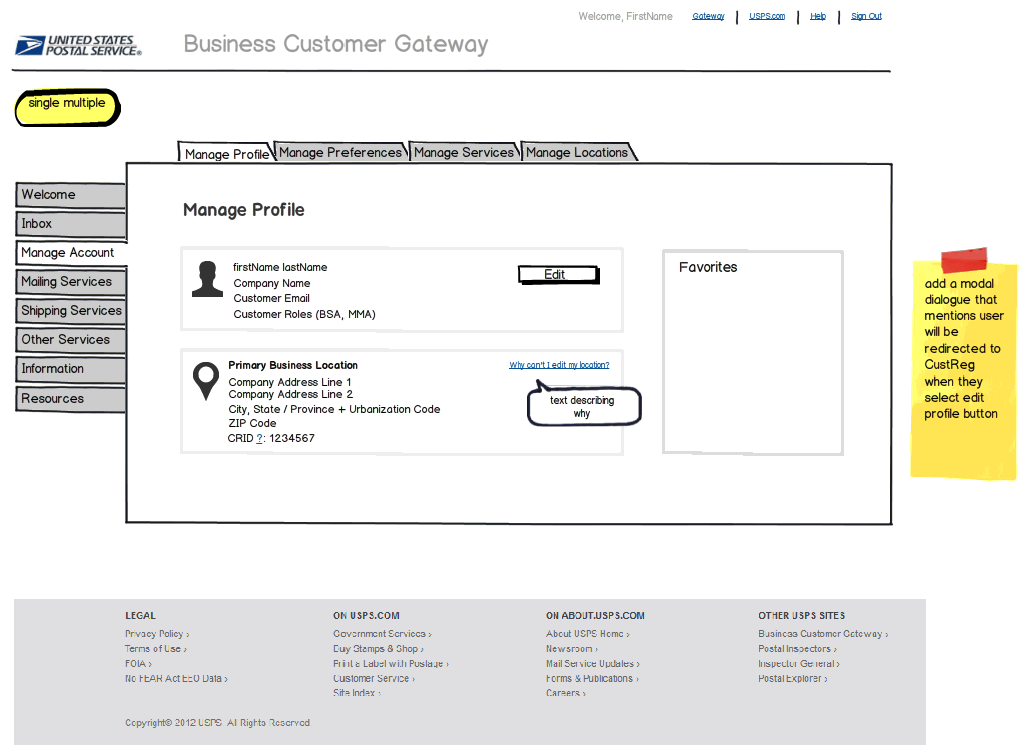The height and width of the screenshot is (753, 1028).
Task: Open Customer Service footer link
Action: coord(373,679)
